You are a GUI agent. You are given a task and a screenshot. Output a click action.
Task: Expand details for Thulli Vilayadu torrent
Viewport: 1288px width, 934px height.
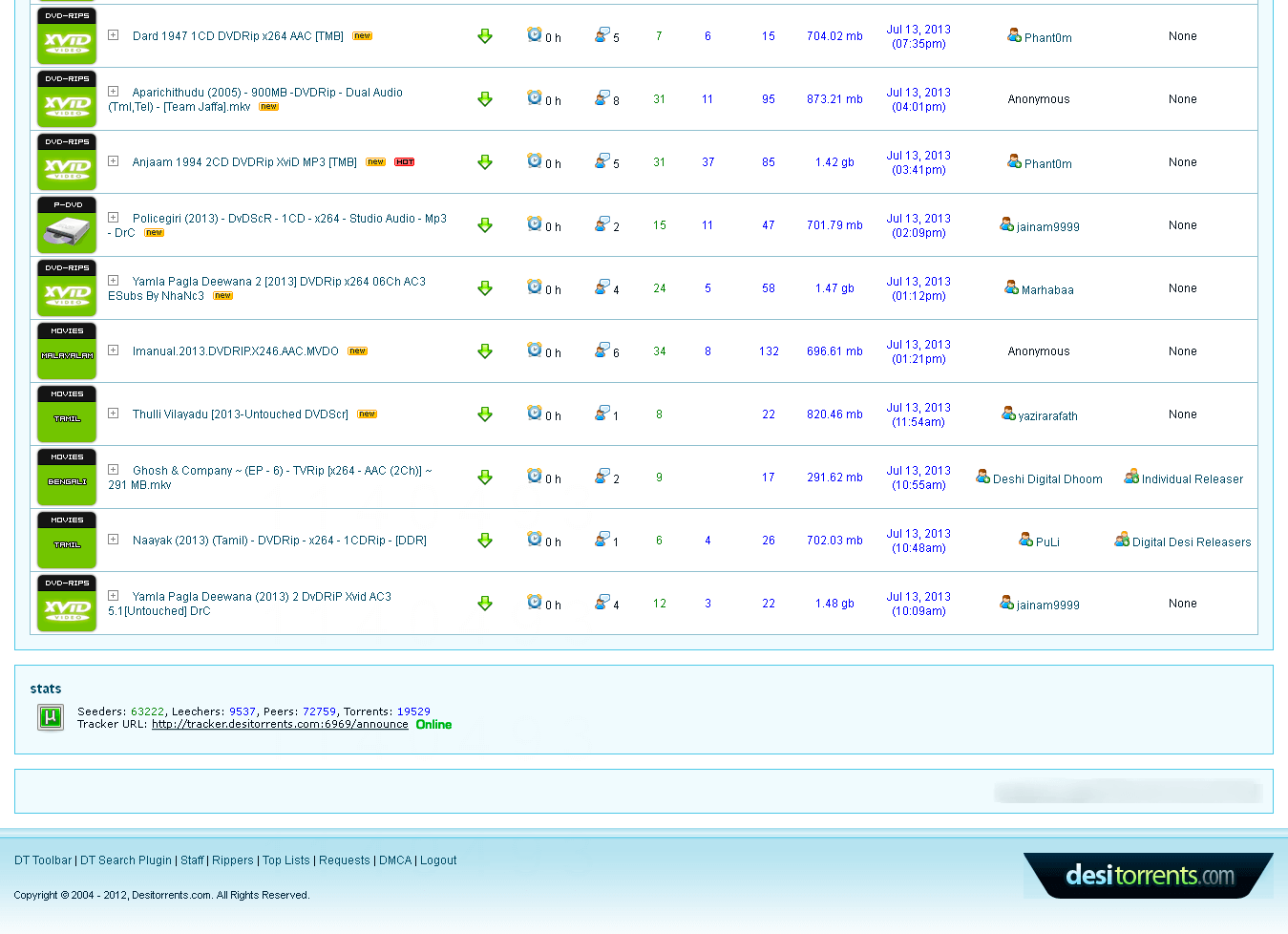(x=113, y=414)
